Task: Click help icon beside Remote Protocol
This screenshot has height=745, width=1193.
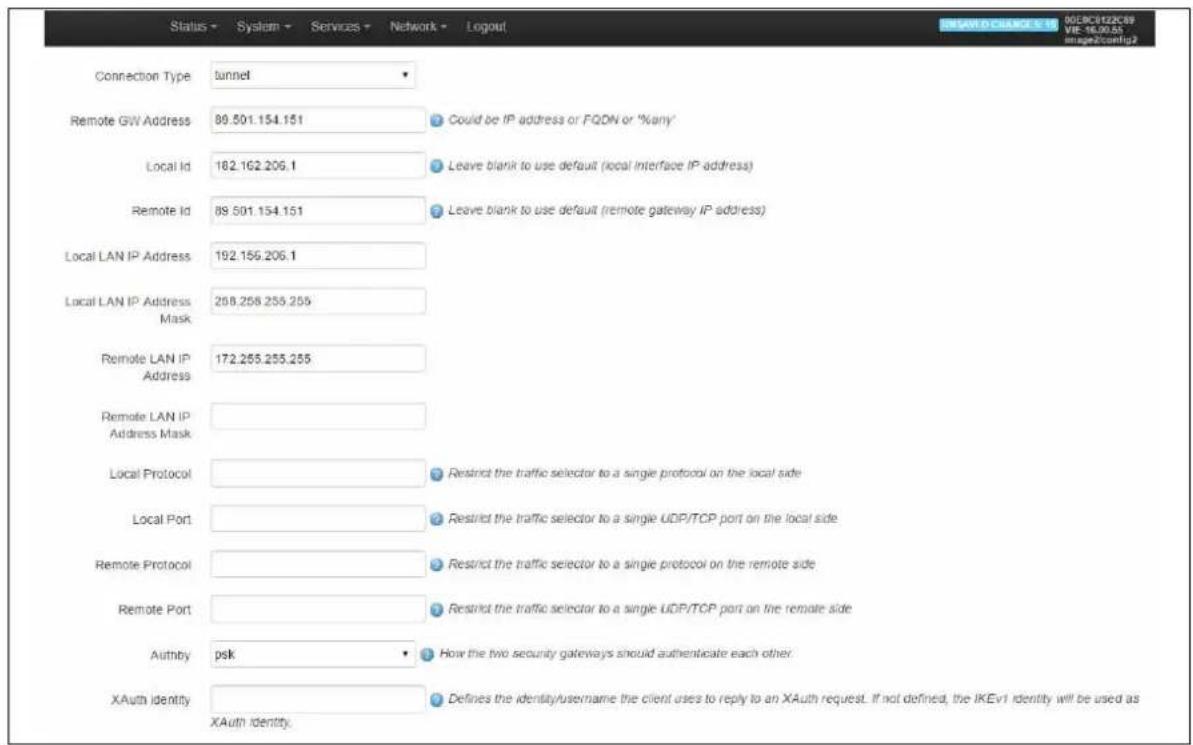Action: click(437, 565)
